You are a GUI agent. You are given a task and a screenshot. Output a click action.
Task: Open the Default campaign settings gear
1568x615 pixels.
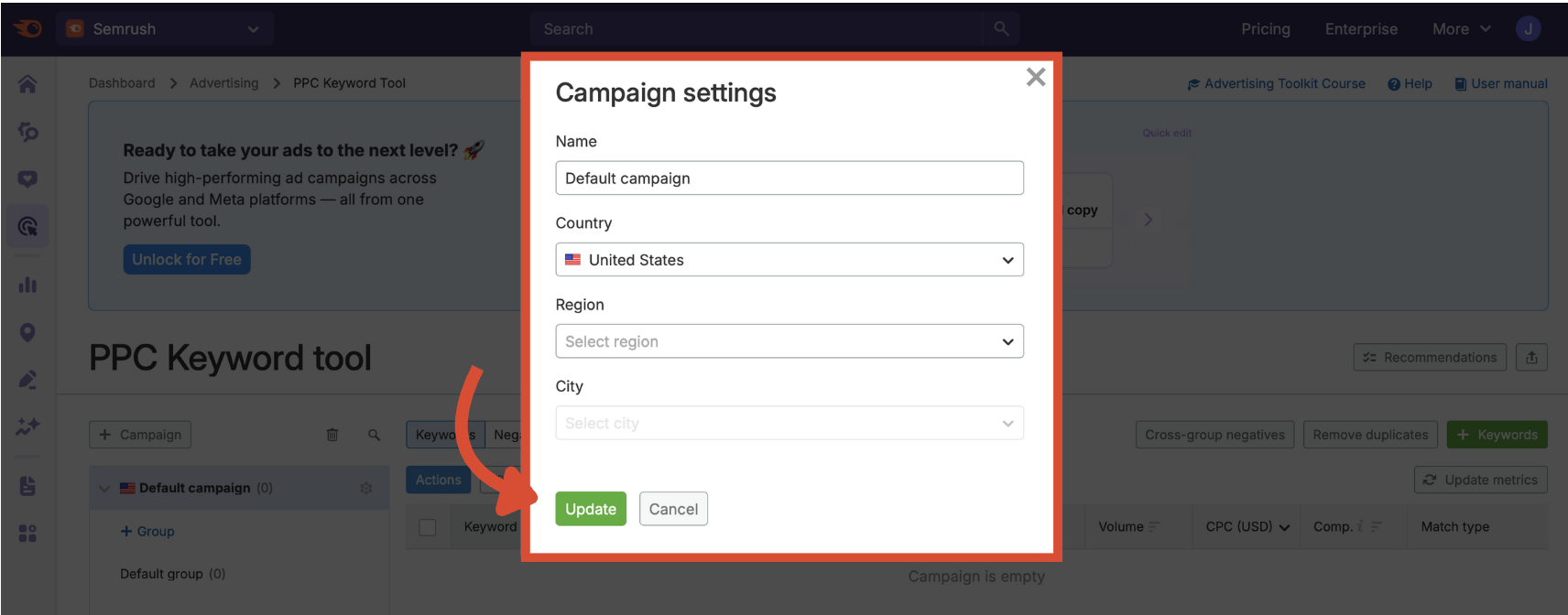tap(365, 488)
